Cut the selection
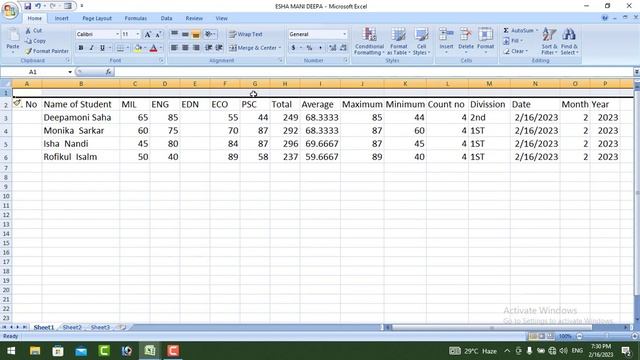This screenshot has height=360, width=640. [x=34, y=31]
